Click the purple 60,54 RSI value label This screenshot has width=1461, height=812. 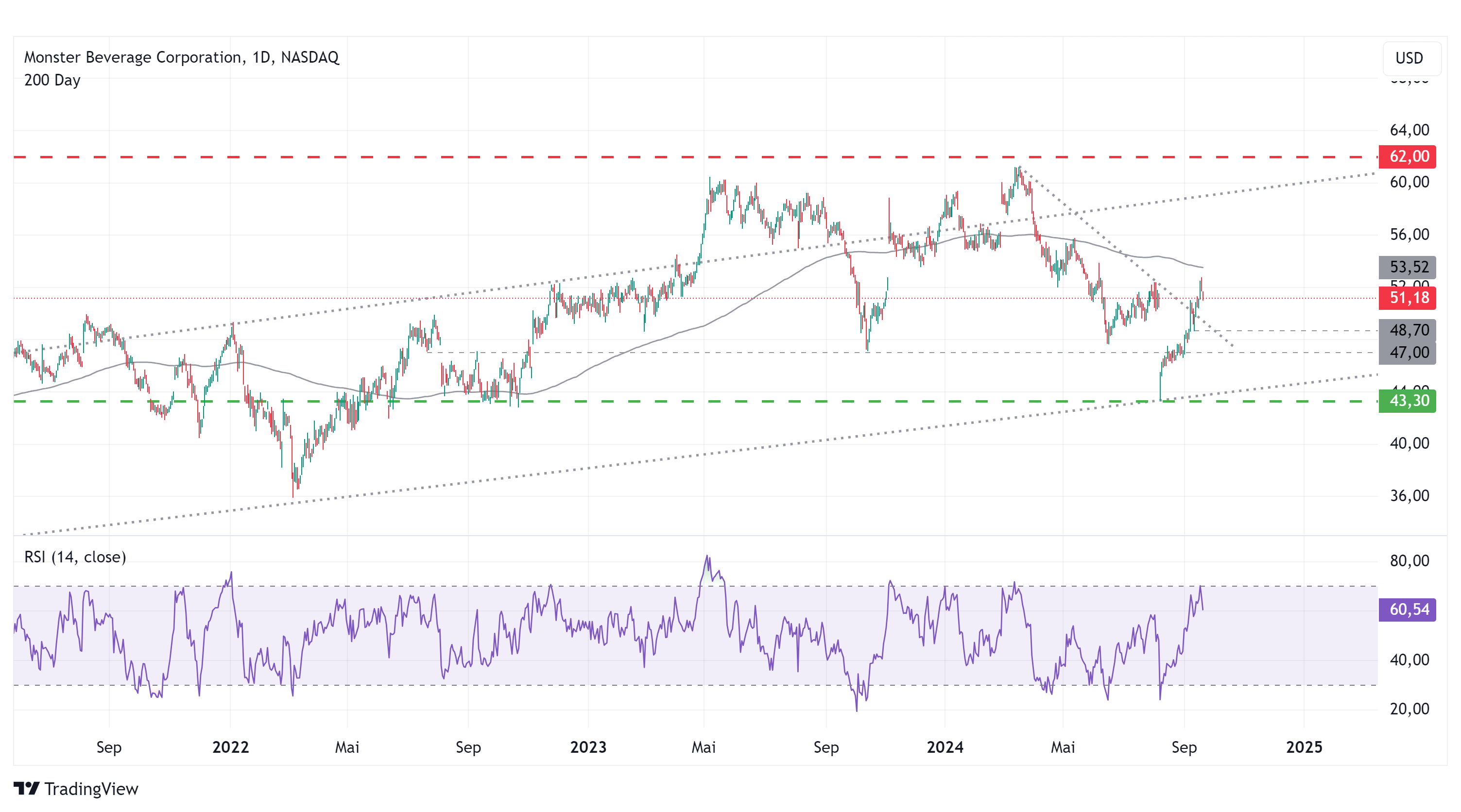point(1407,609)
